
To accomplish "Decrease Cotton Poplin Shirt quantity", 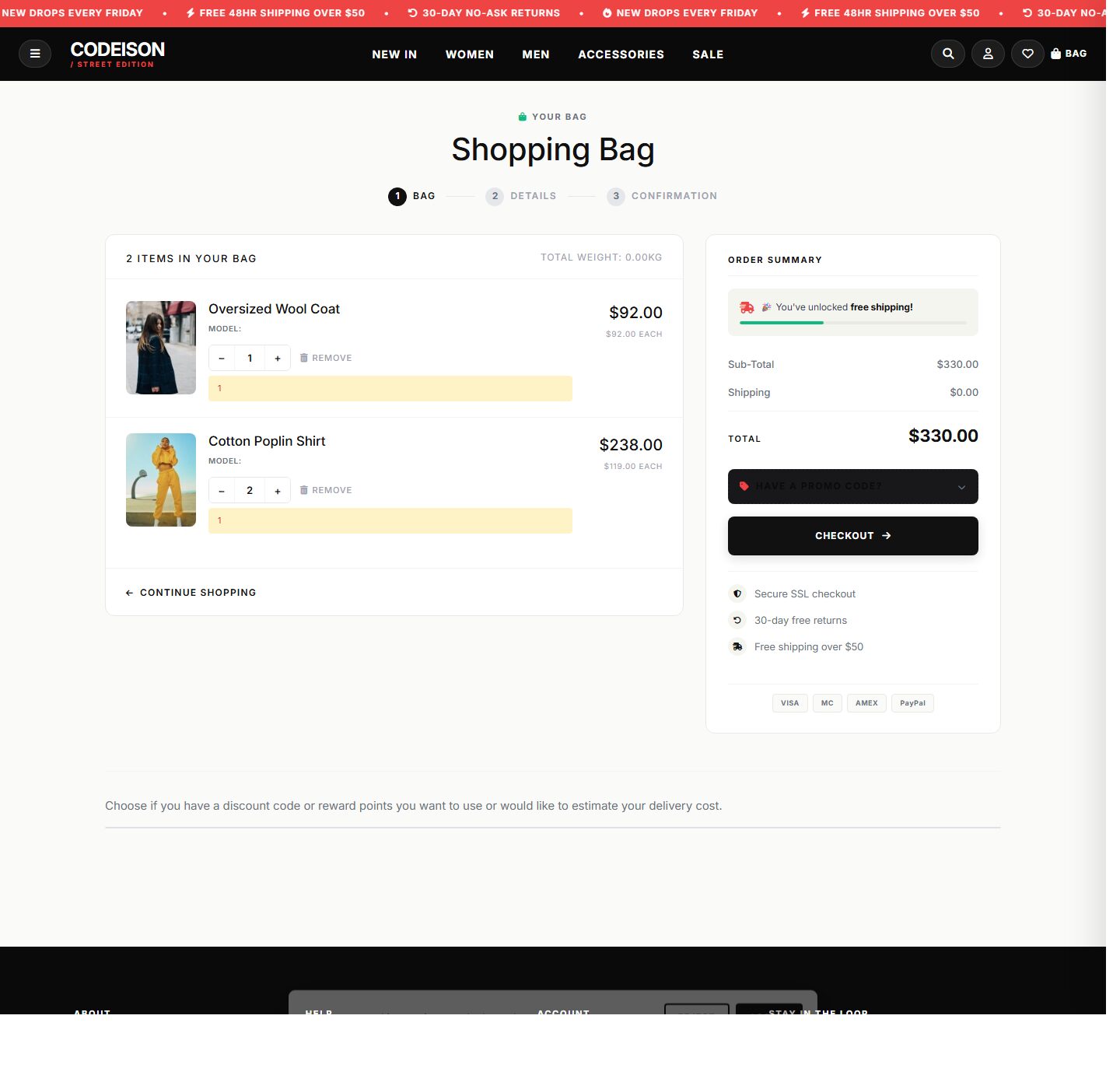I will point(222,490).
